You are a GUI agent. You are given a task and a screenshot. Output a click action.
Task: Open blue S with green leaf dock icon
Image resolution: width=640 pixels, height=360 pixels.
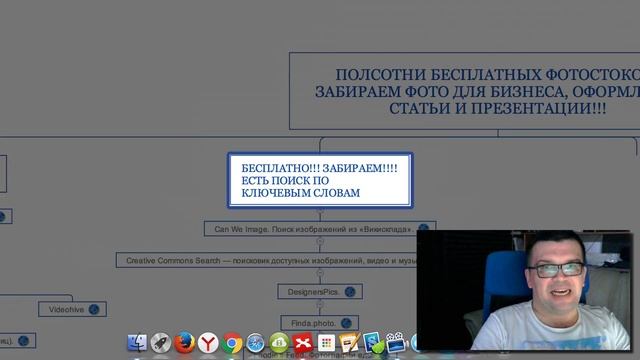coord(373,342)
